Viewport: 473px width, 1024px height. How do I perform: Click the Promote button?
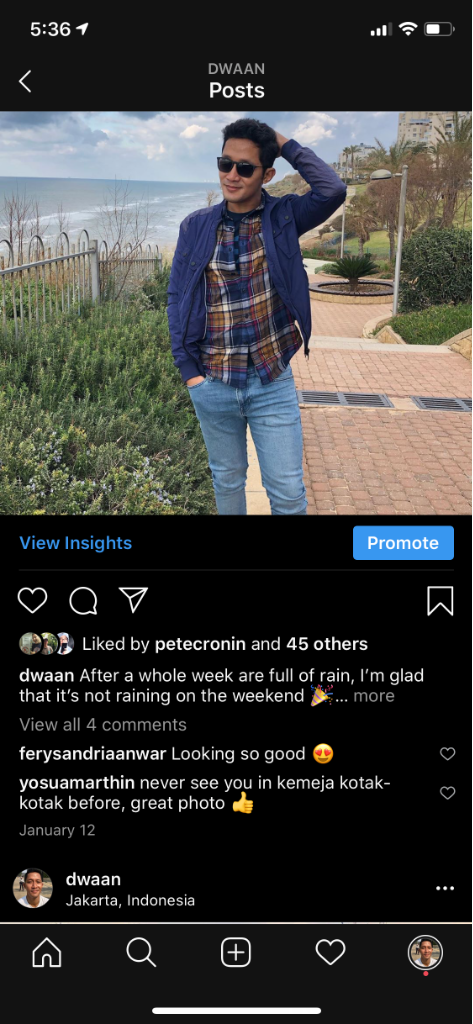(403, 543)
